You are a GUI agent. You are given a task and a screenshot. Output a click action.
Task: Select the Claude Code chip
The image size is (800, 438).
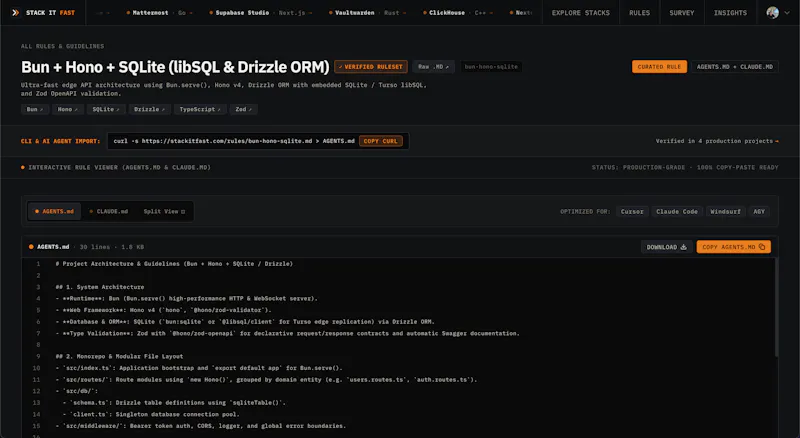(677, 211)
